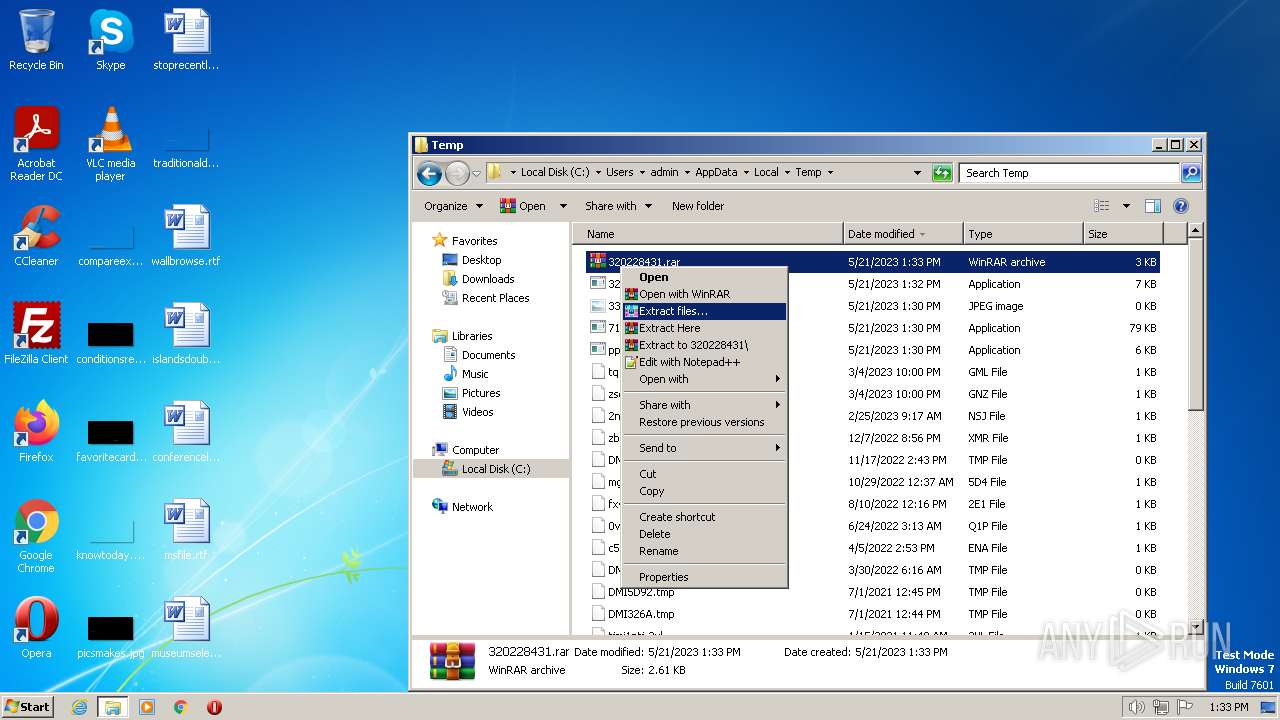This screenshot has width=1280, height=720.
Task: Expand the address bar history dropdown
Action: [x=917, y=173]
